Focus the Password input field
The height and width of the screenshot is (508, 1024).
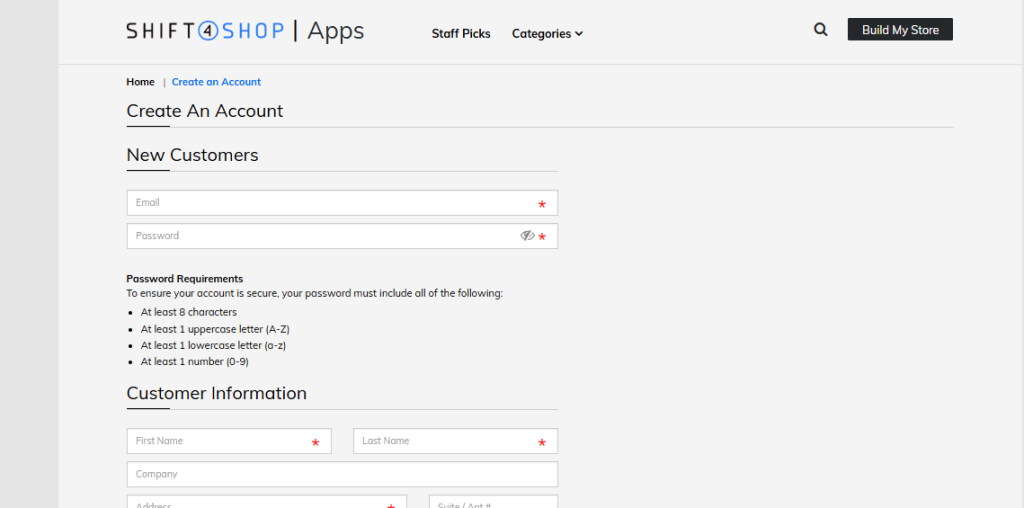point(320,236)
